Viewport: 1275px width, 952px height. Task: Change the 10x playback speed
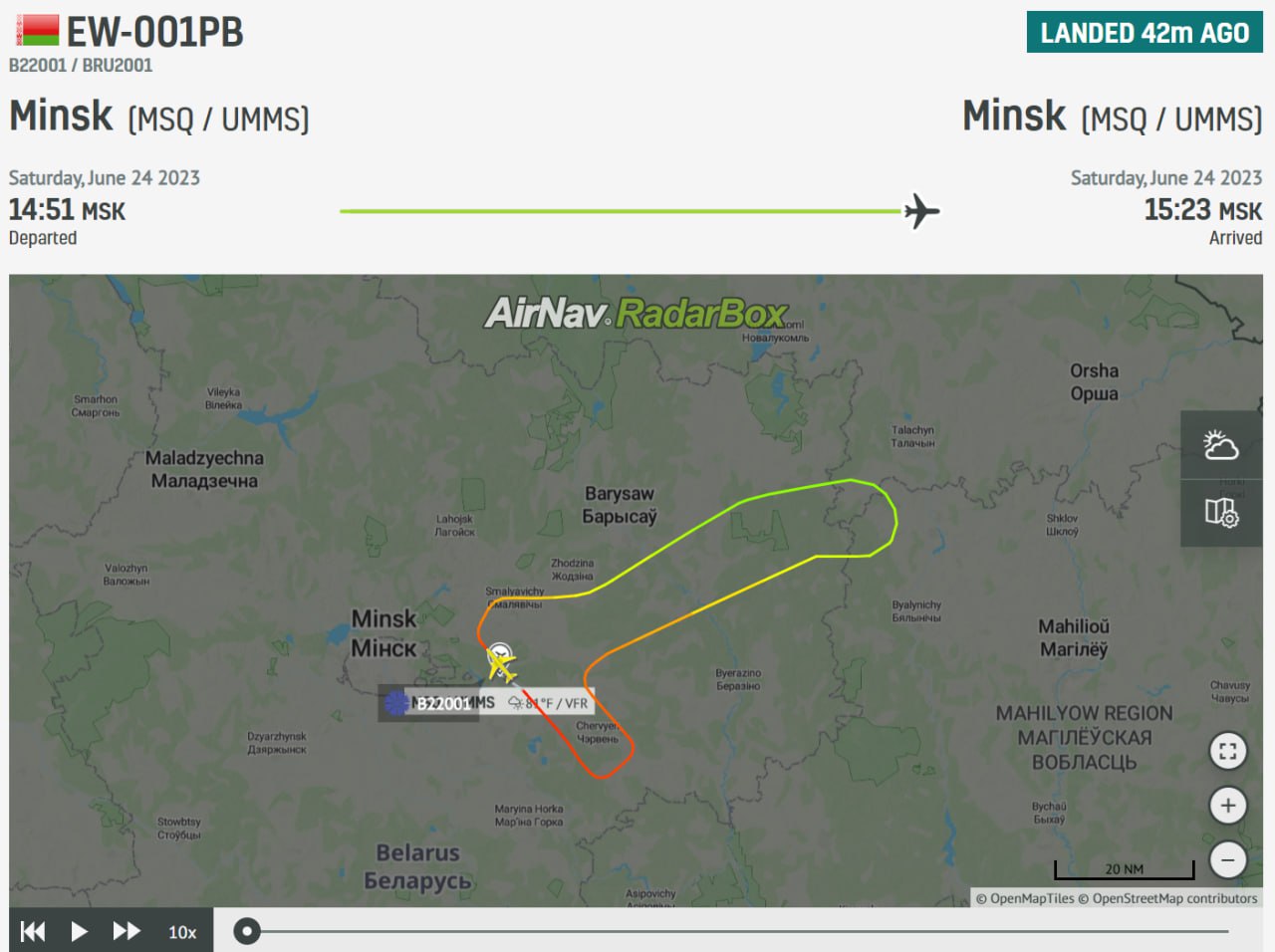[x=182, y=932]
